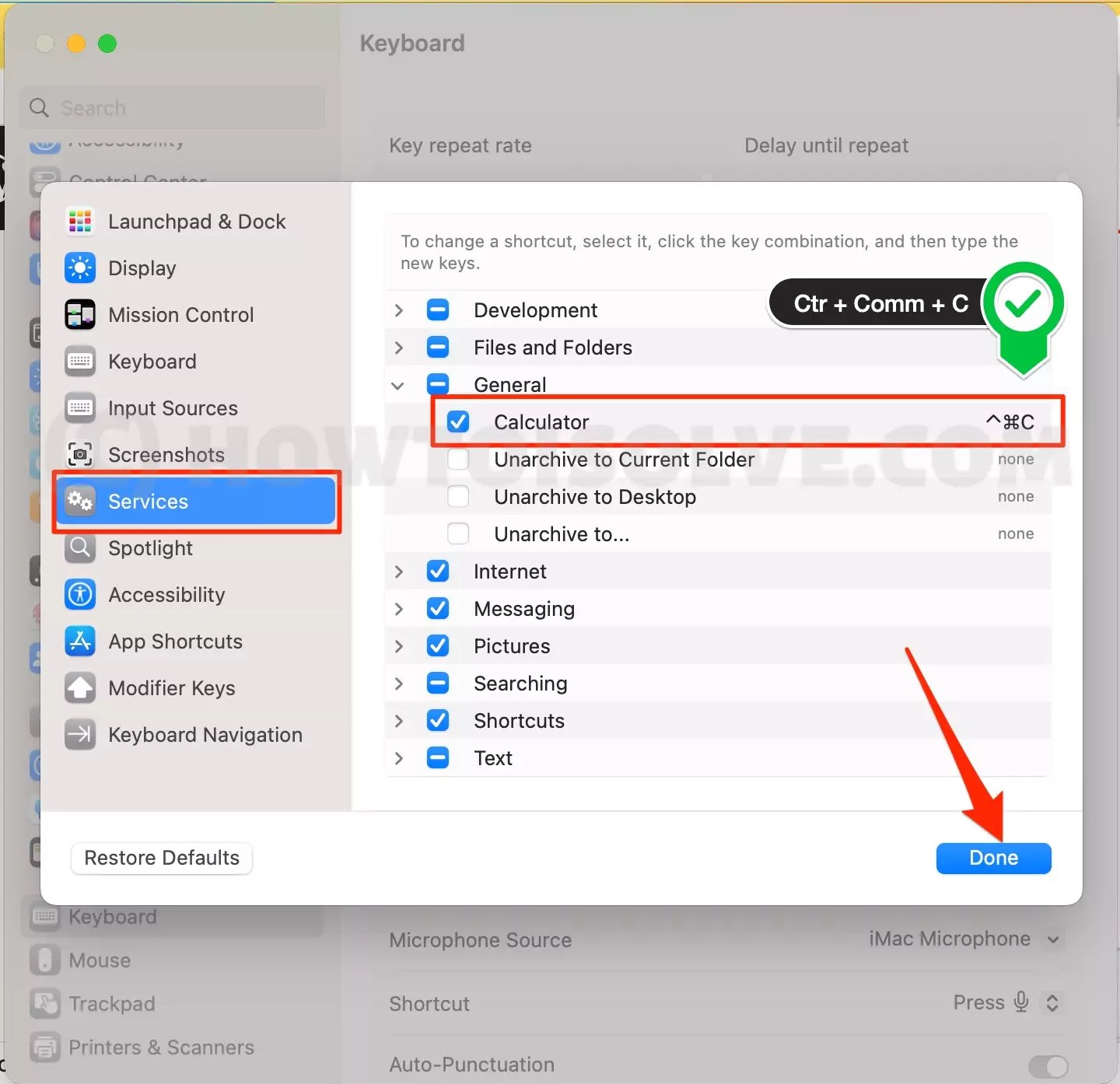Click the Mission Control icon
Viewport: 1120px width, 1084px height.
coord(79,314)
